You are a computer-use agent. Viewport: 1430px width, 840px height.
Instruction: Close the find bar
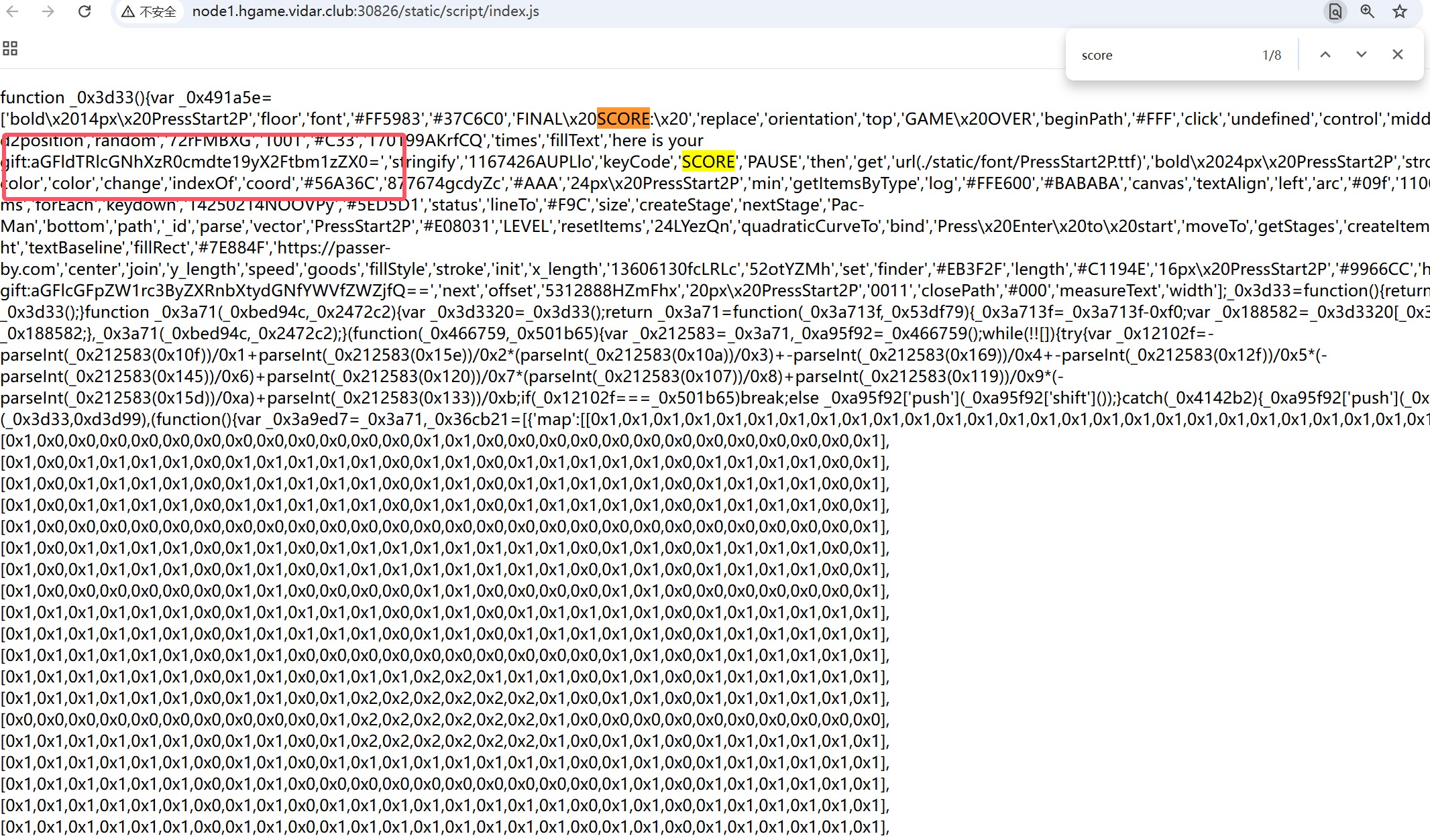tap(1398, 55)
